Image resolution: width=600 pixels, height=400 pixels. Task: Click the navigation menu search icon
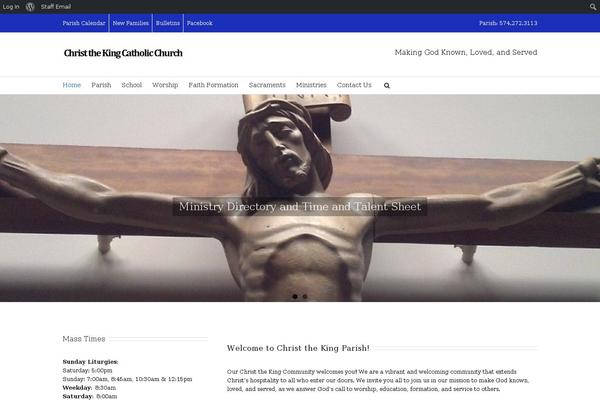point(387,85)
